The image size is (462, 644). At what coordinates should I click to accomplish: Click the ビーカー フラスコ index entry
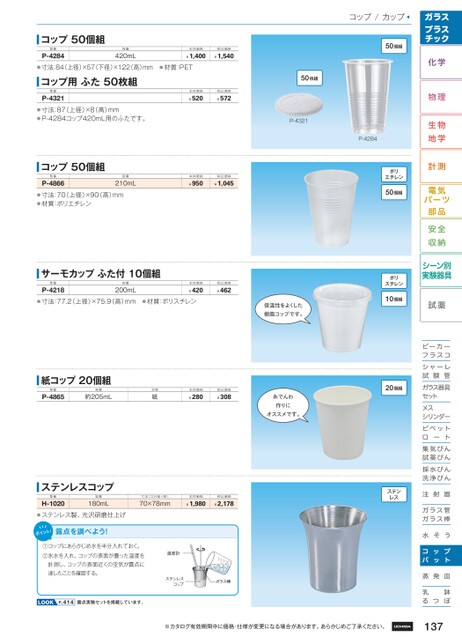point(436,351)
